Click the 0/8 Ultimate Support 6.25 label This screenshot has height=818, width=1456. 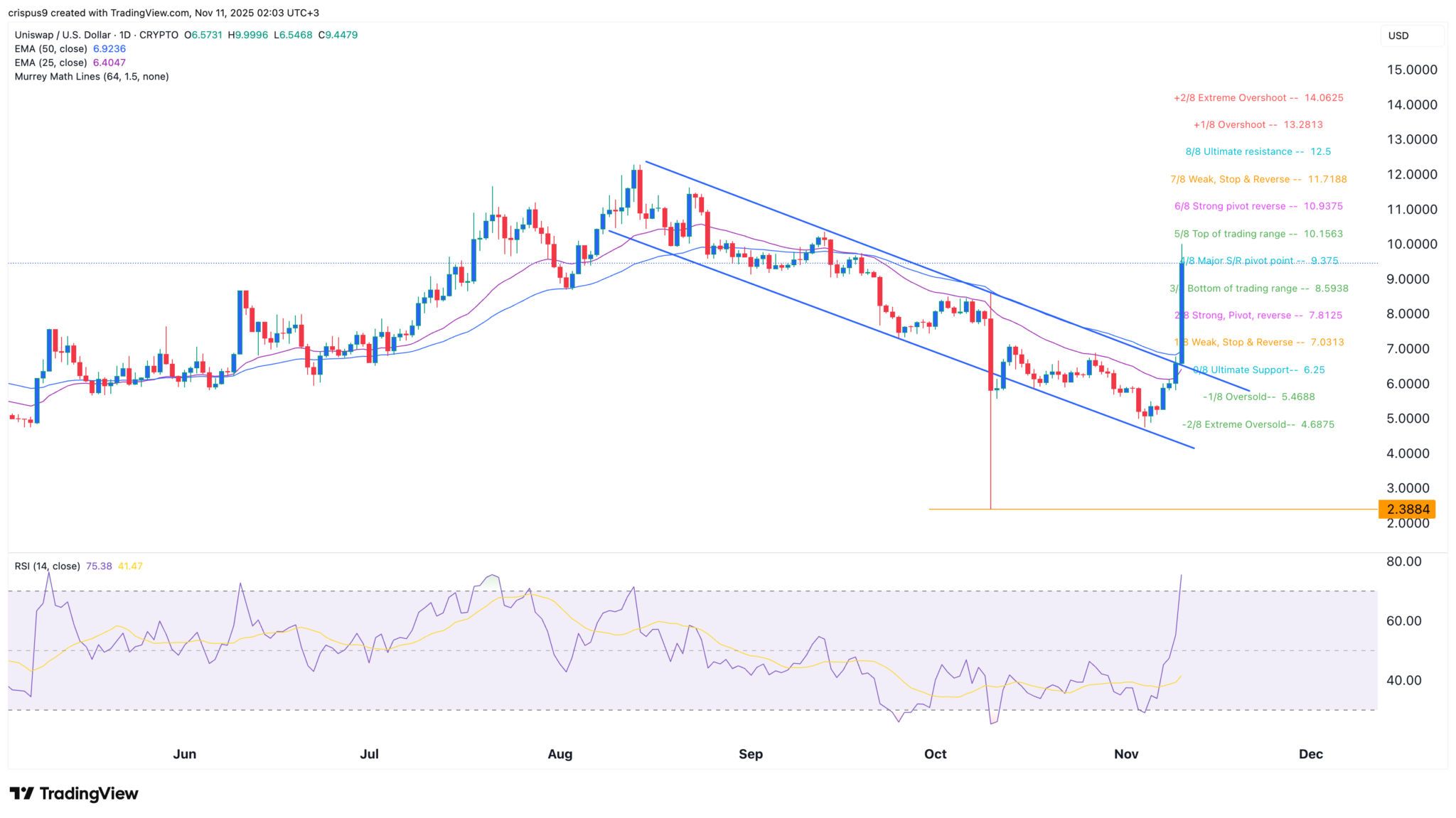pos(1258,370)
